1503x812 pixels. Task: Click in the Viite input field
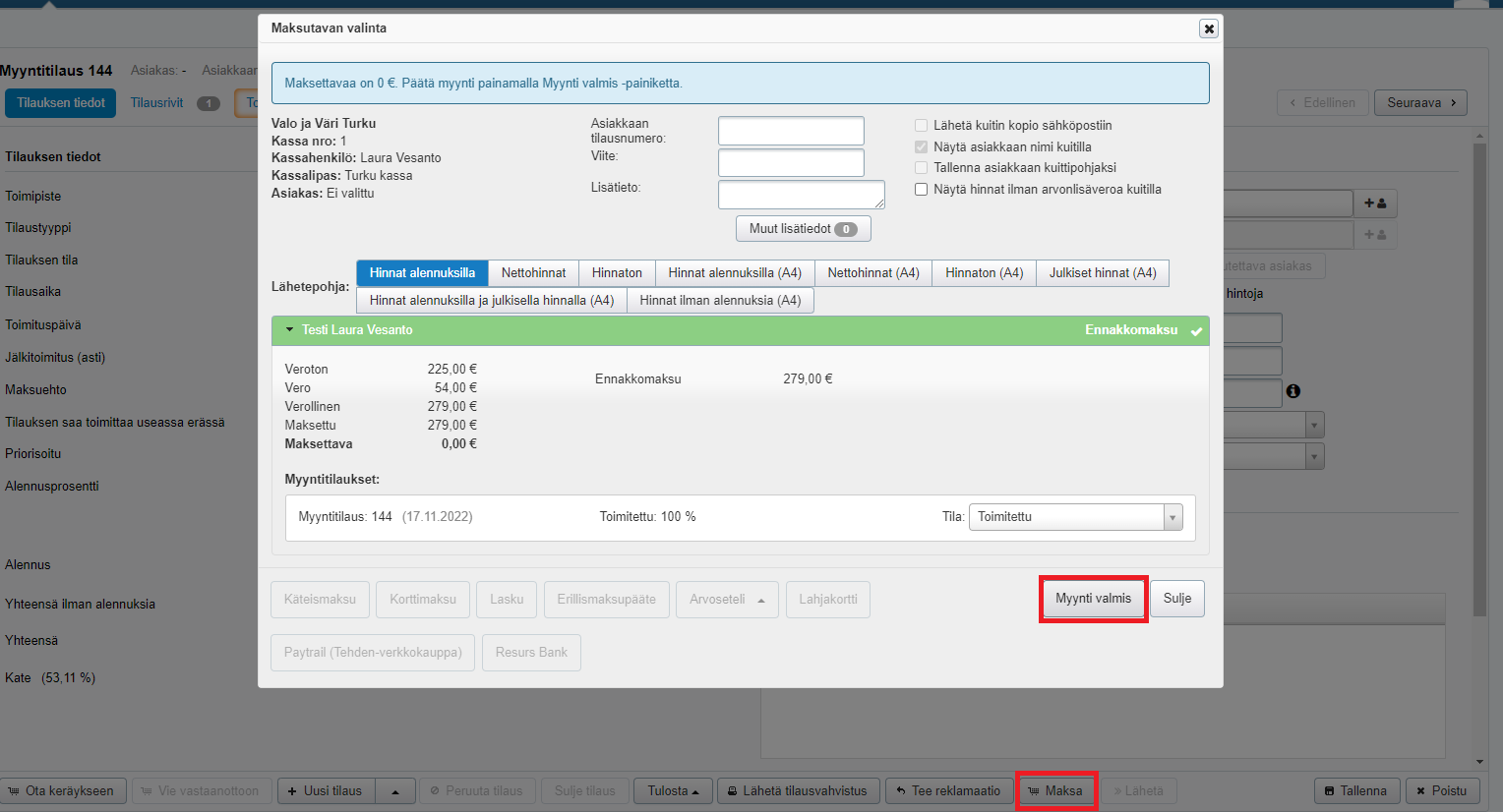click(791, 163)
